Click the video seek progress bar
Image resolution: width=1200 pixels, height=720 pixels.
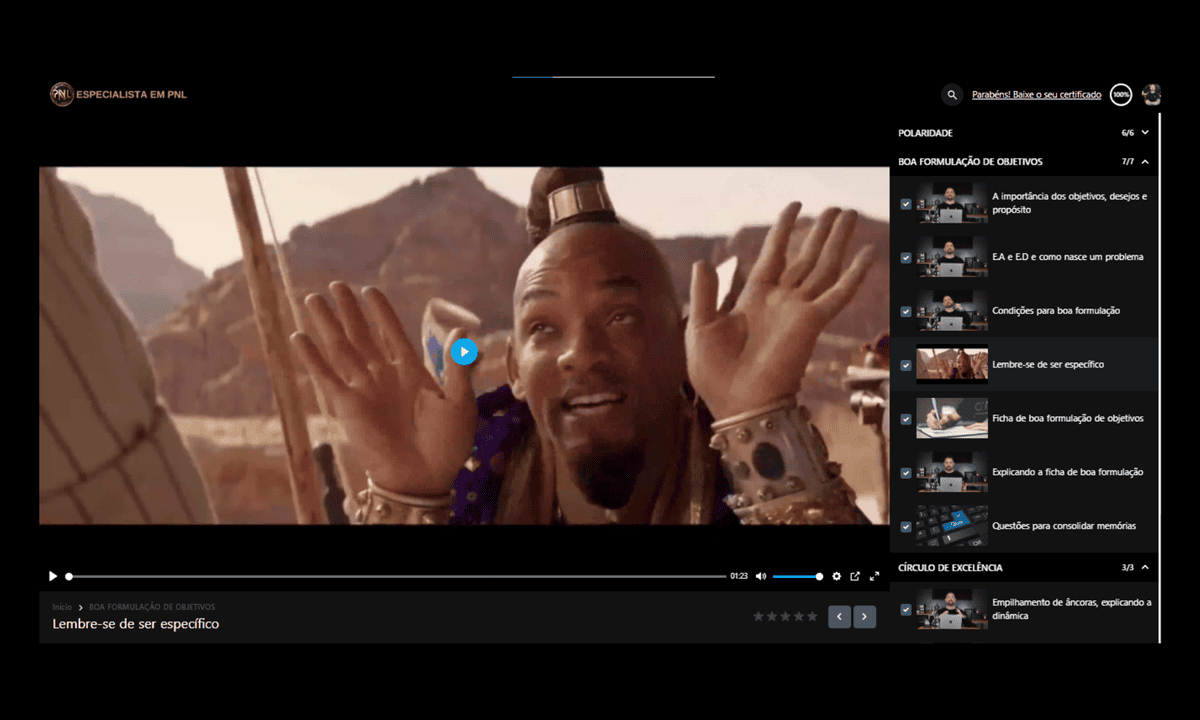pyautogui.click(x=397, y=576)
